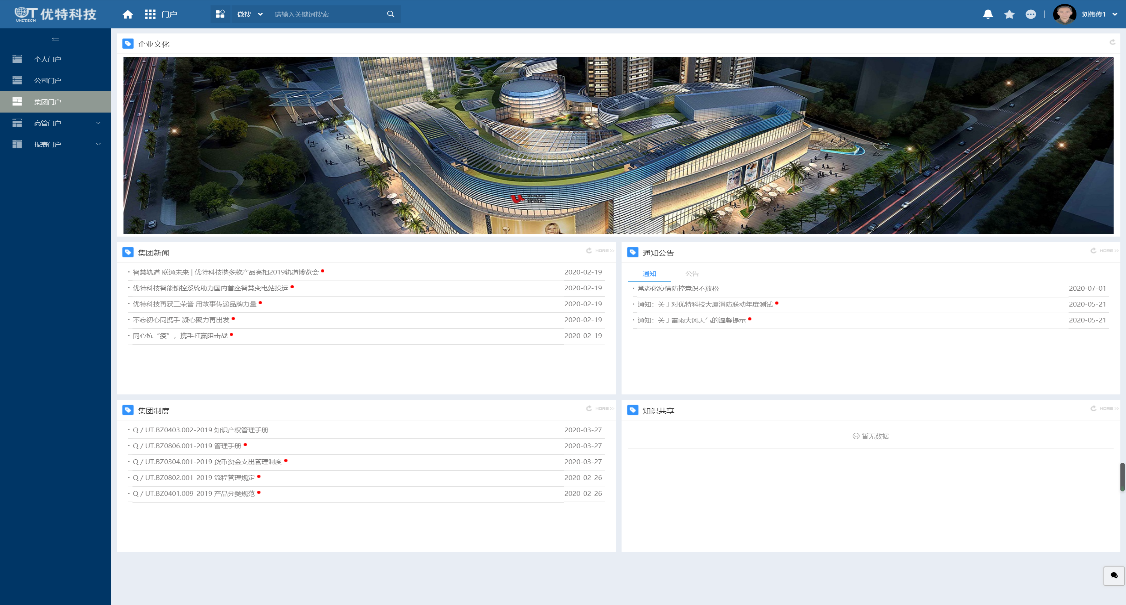Click the page's vertical scrollbar thumb
The width and height of the screenshot is (1126, 605).
pos(1122,477)
